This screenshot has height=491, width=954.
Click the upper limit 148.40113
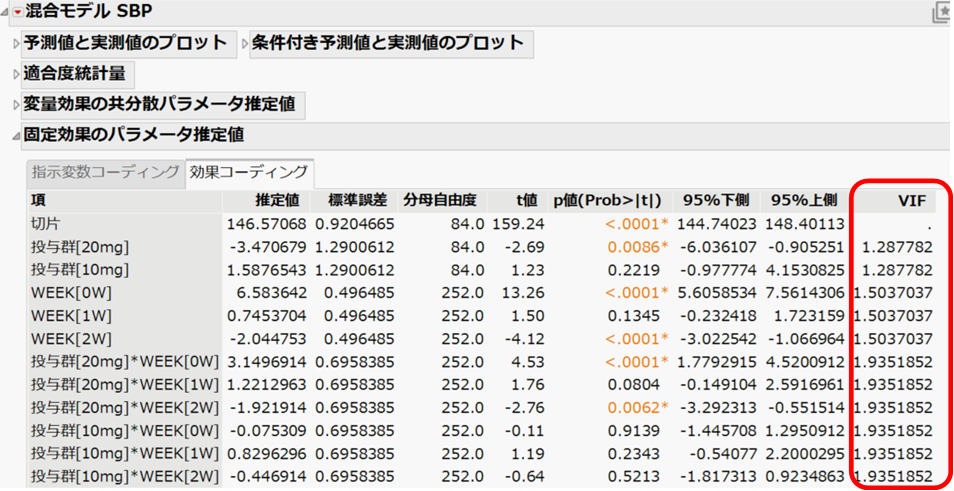[x=803, y=225]
